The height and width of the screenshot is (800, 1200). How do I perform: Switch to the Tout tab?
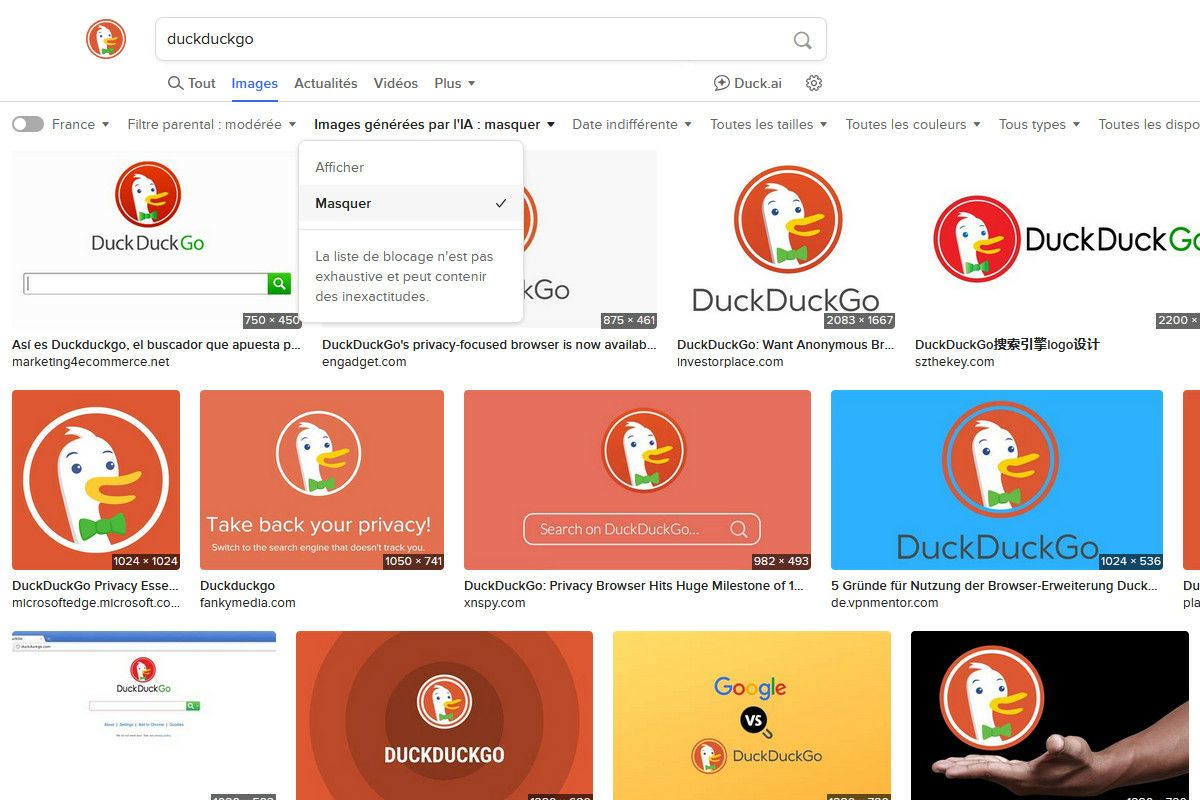point(191,83)
